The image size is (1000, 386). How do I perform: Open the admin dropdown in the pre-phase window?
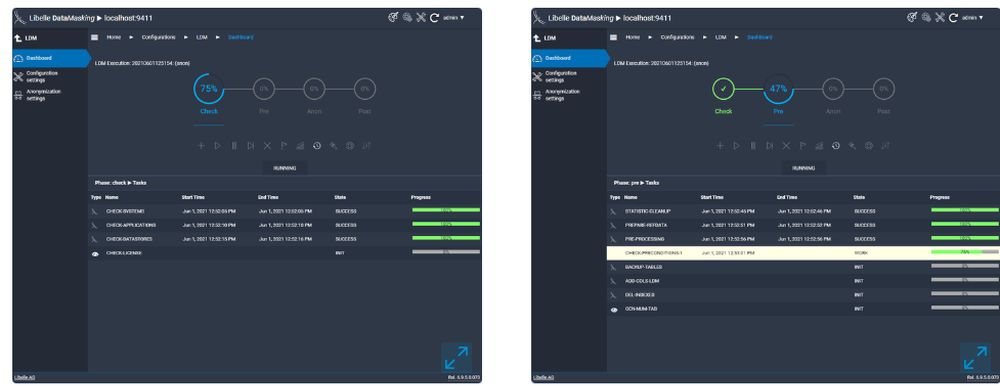pos(973,18)
